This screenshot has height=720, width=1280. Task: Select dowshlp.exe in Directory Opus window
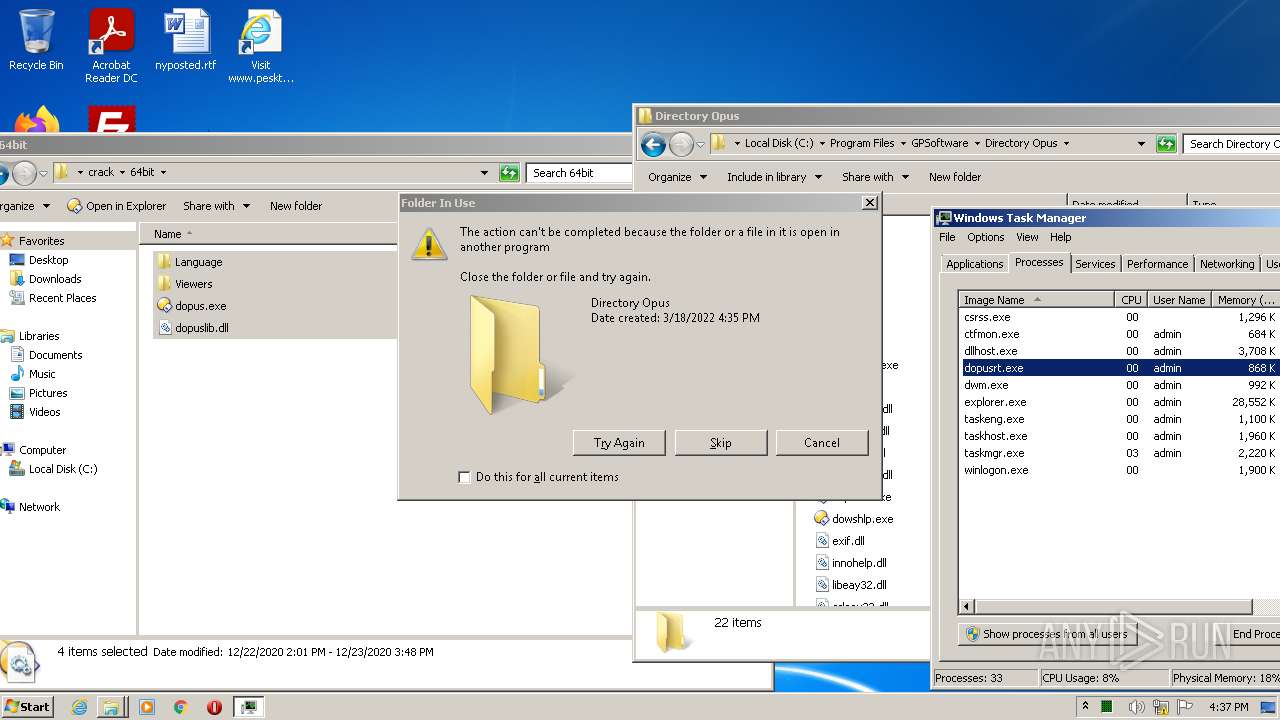[862, 519]
